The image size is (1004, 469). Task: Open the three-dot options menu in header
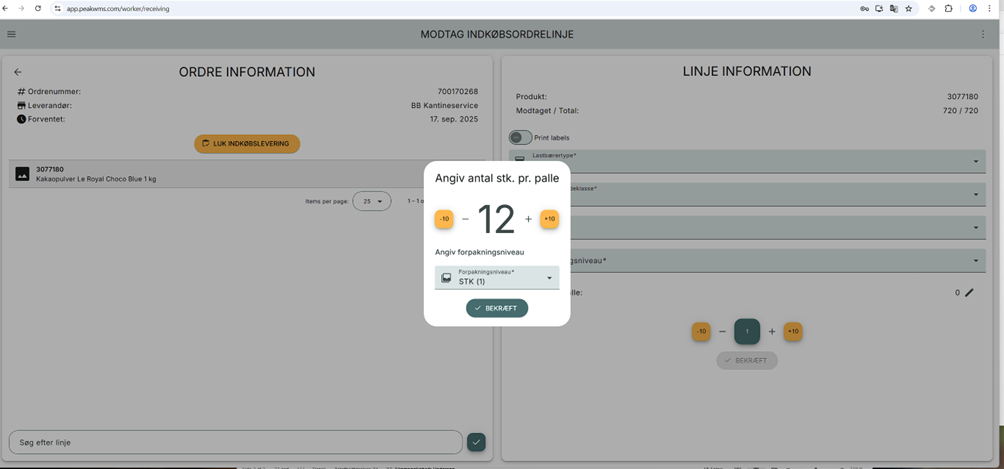pyautogui.click(x=983, y=35)
